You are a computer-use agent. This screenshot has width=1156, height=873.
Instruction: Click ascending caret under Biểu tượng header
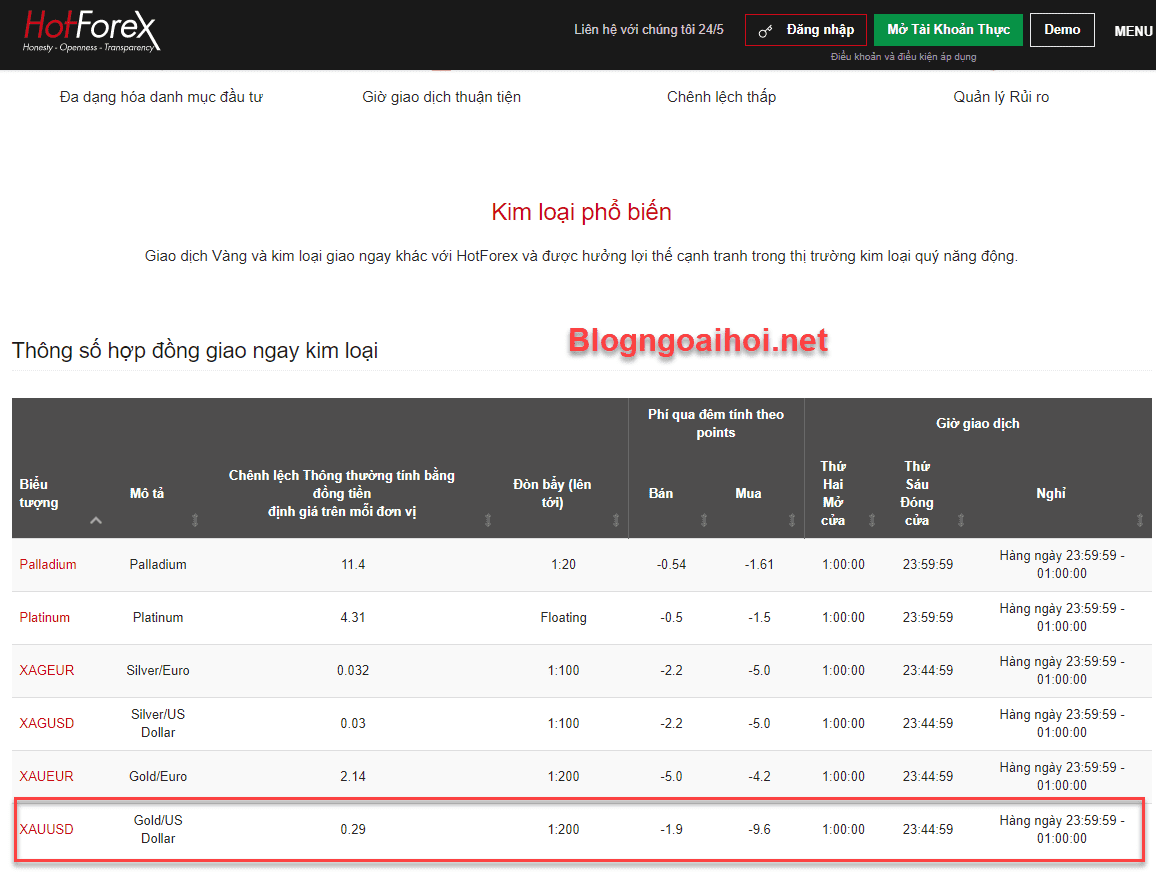[97, 520]
